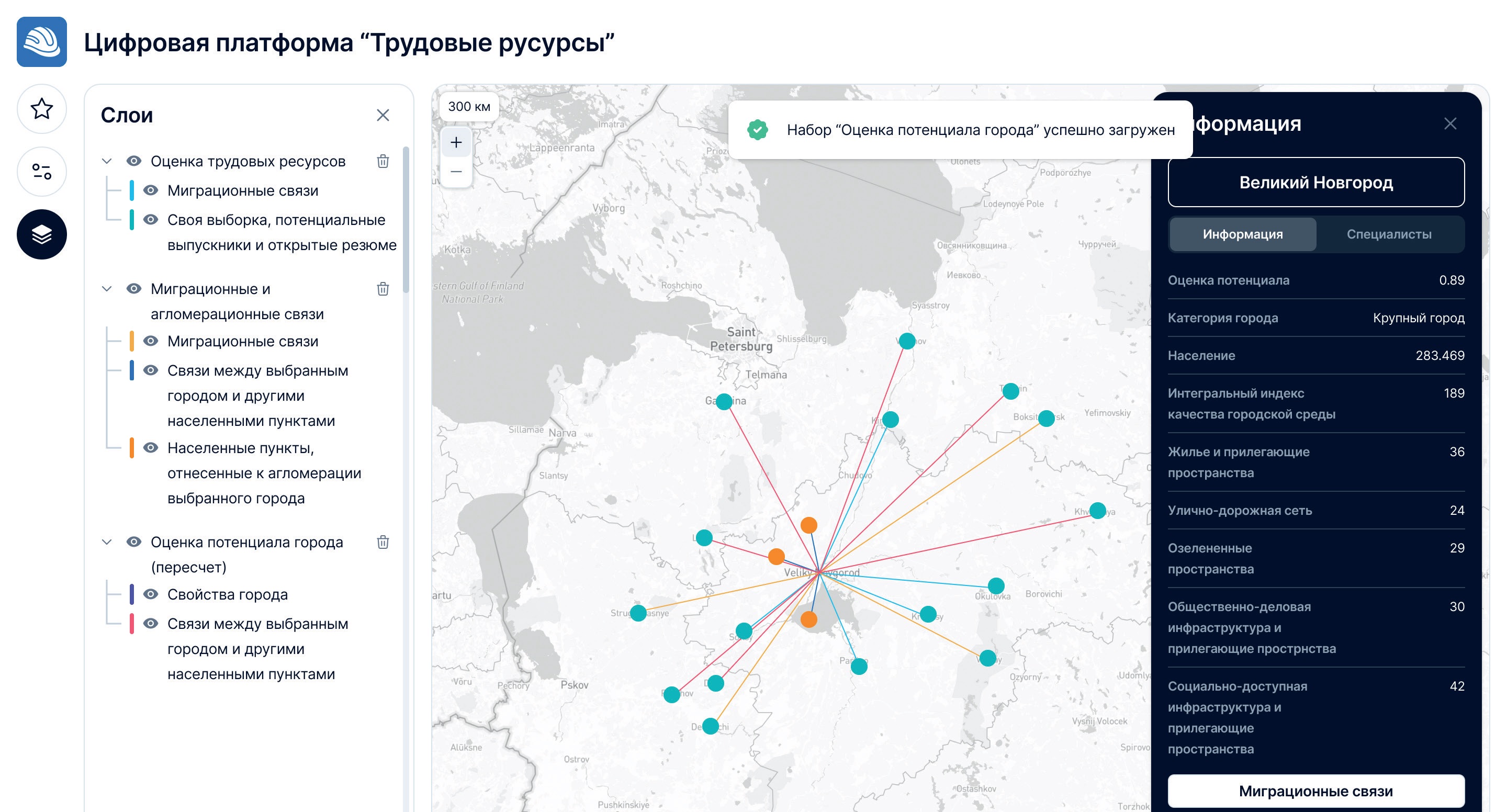Select Улично-дорожная сеть row
This screenshot has height=812, width=1507.
[x=1315, y=510]
